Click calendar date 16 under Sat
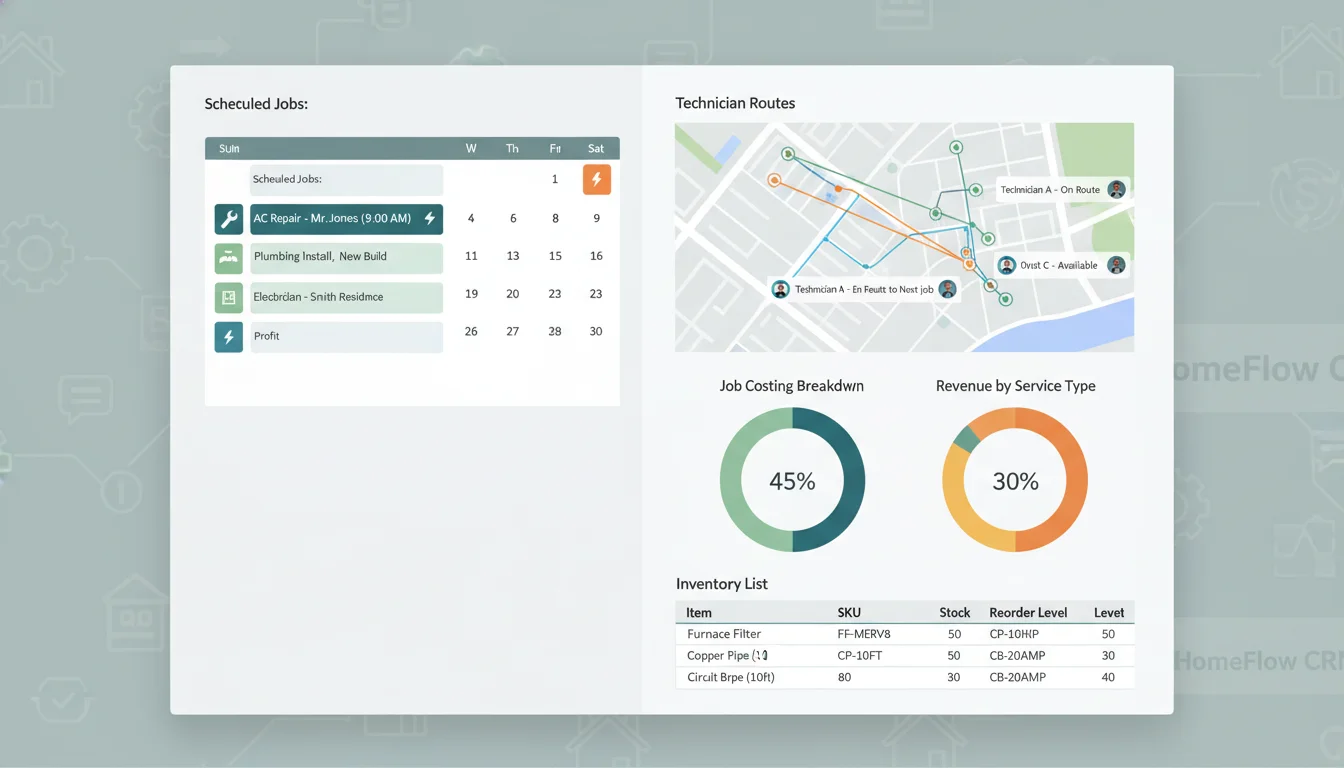The height and width of the screenshot is (768, 1344). pos(596,256)
